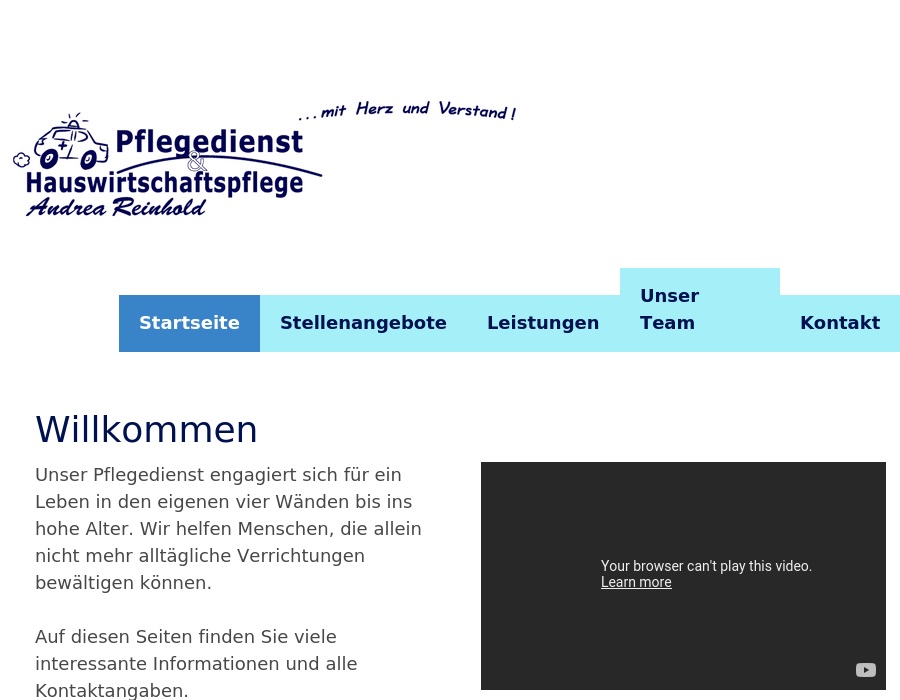
Task: Open the Kontakt page
Action: coord(840,322)
